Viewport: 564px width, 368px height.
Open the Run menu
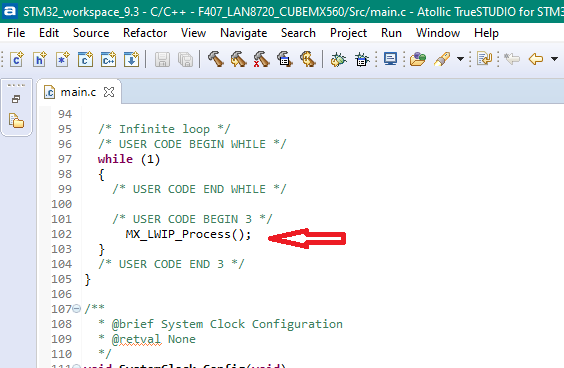tap(391, 33)
